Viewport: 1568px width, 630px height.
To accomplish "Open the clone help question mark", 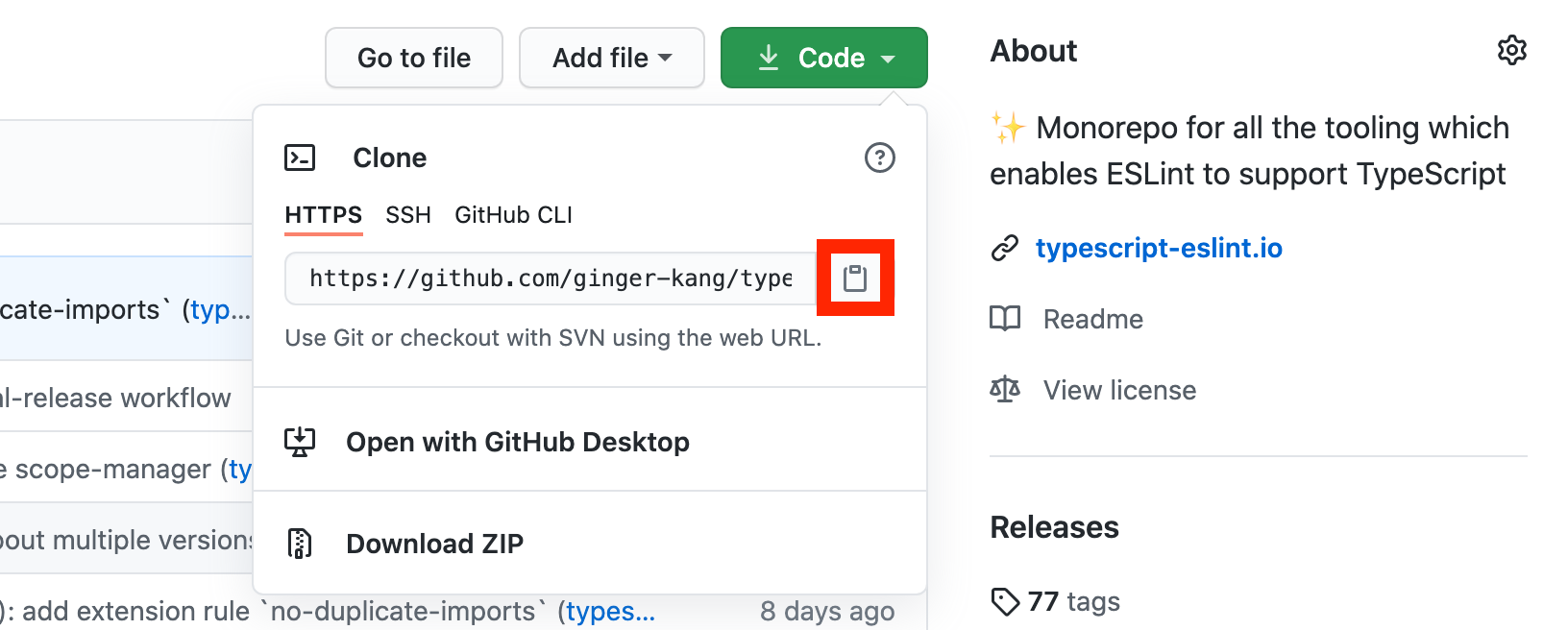I will (x=879, y=157).
